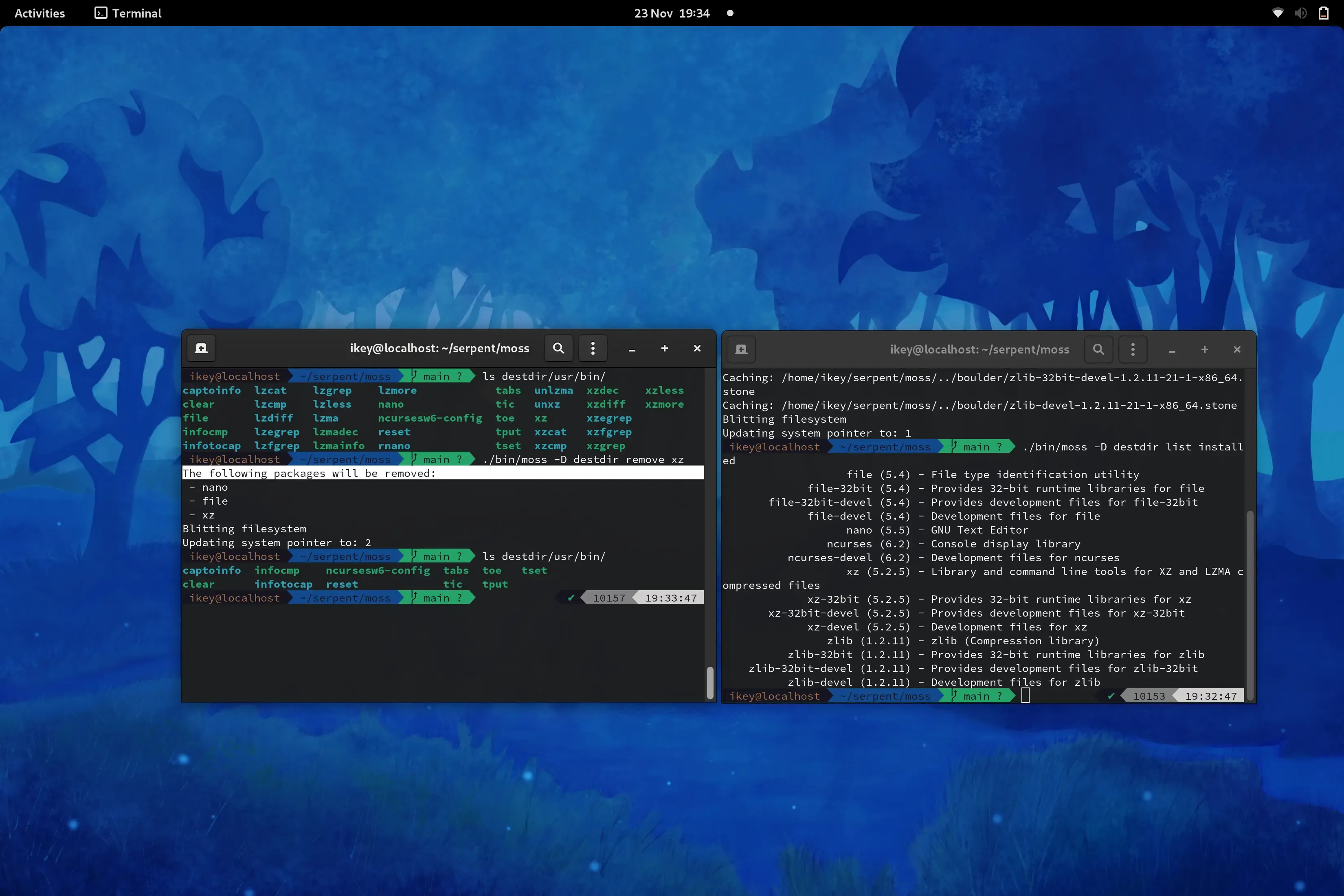Click 'ncurses-devel (6.2)' package line

click(x=953, y=558)
